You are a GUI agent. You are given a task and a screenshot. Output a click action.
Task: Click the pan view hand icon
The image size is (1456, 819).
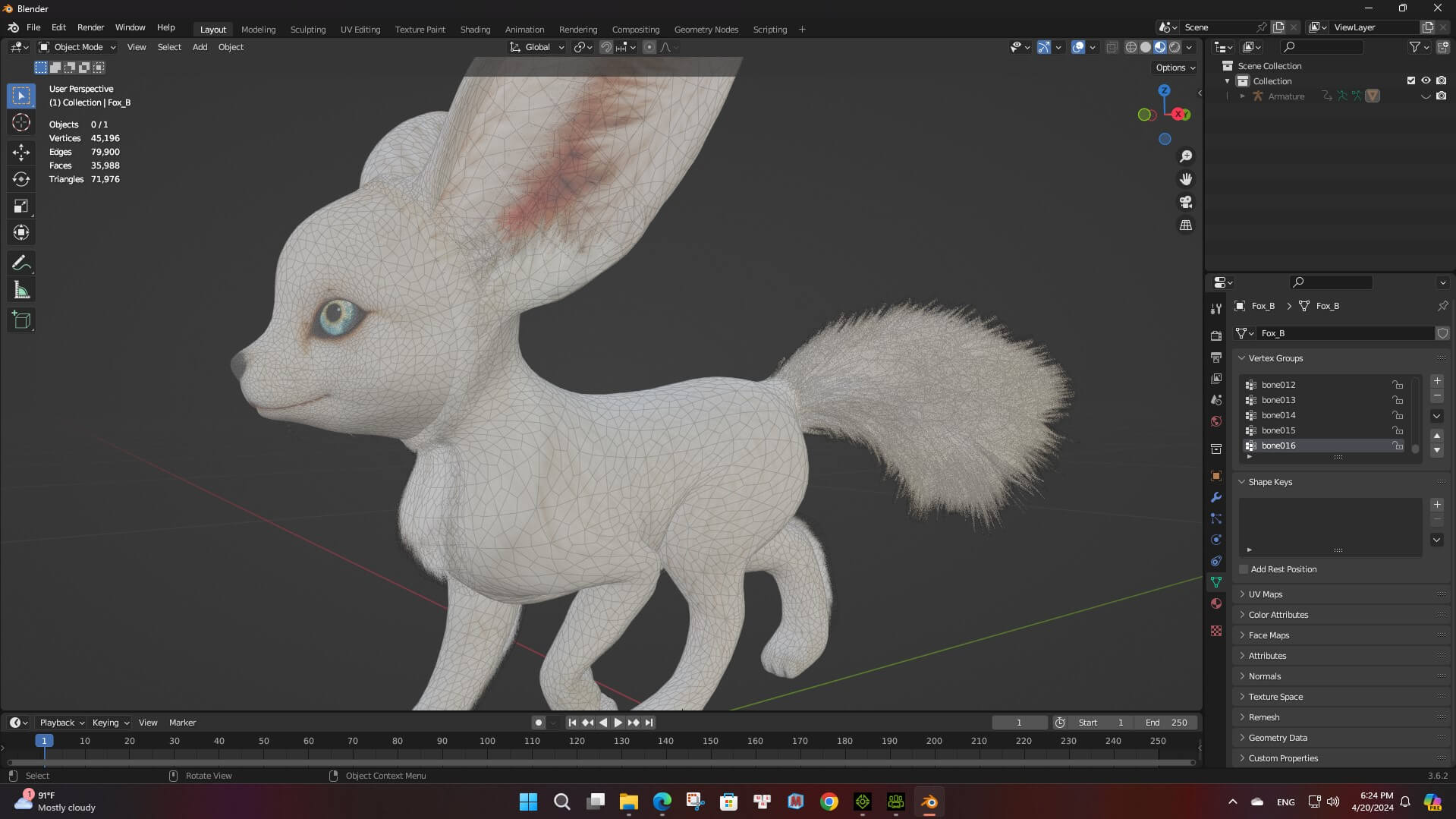pos(1185,179)
